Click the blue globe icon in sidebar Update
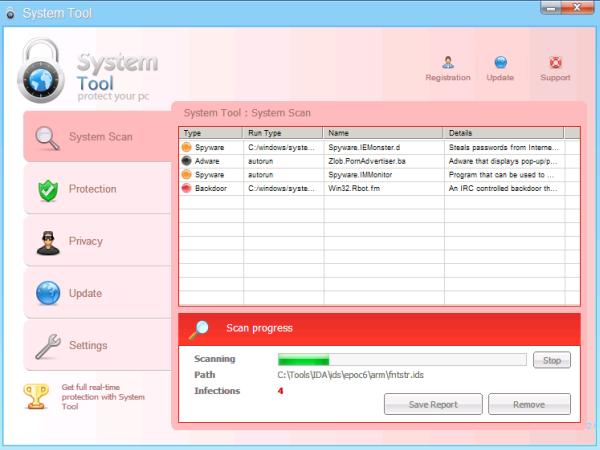The width and height of the screenshot is (600, 450). [48, 293]
